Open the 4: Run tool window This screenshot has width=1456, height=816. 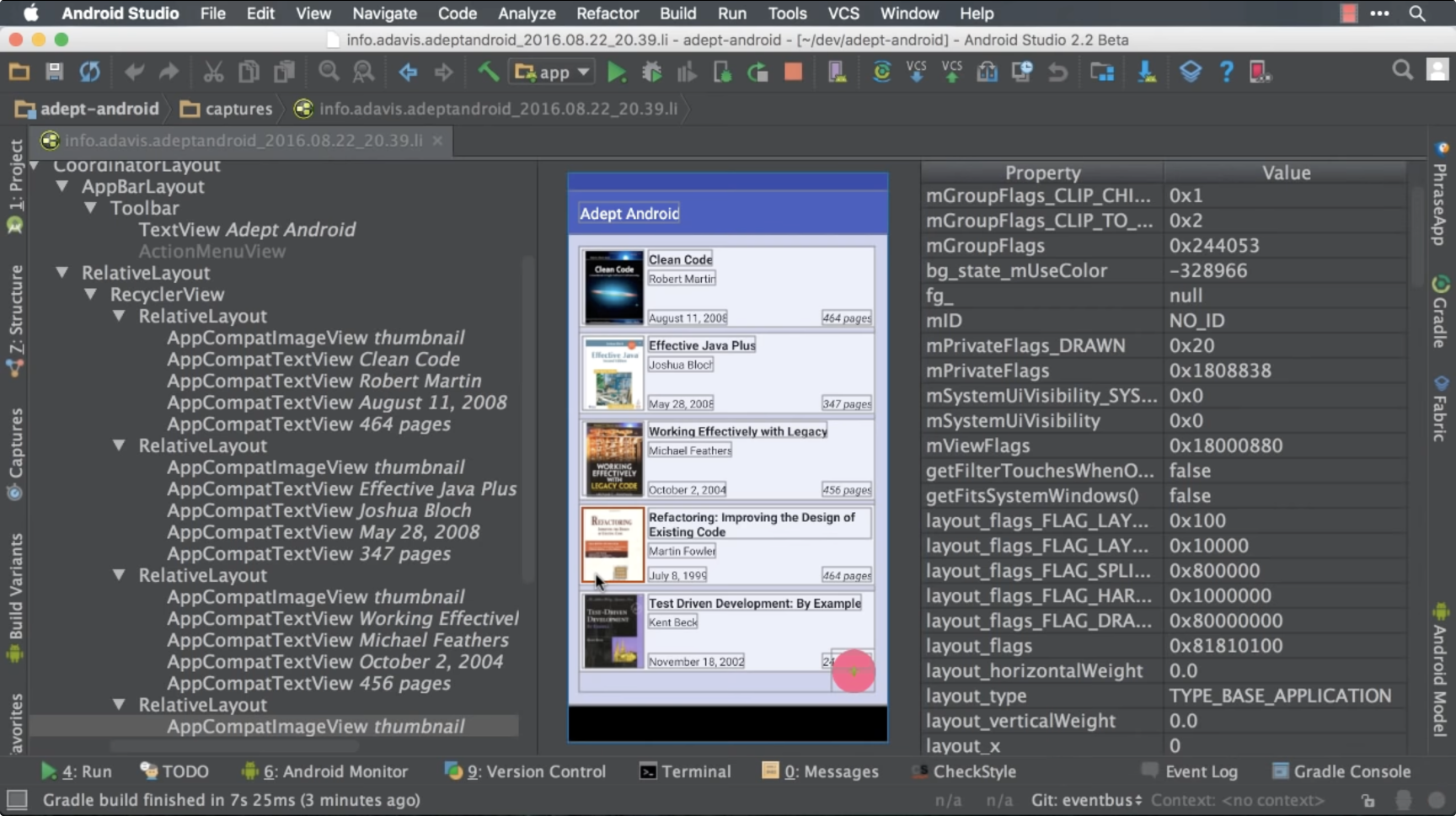76,771
